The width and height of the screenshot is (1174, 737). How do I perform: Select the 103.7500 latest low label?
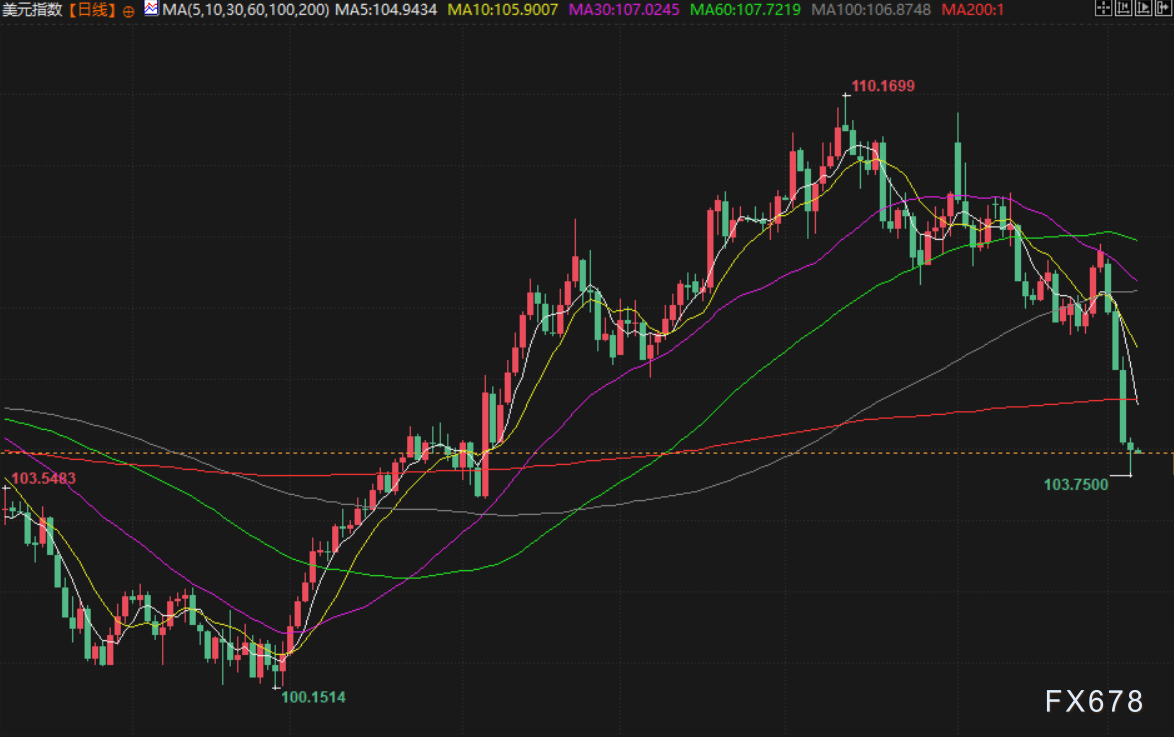coord(1076,485)
